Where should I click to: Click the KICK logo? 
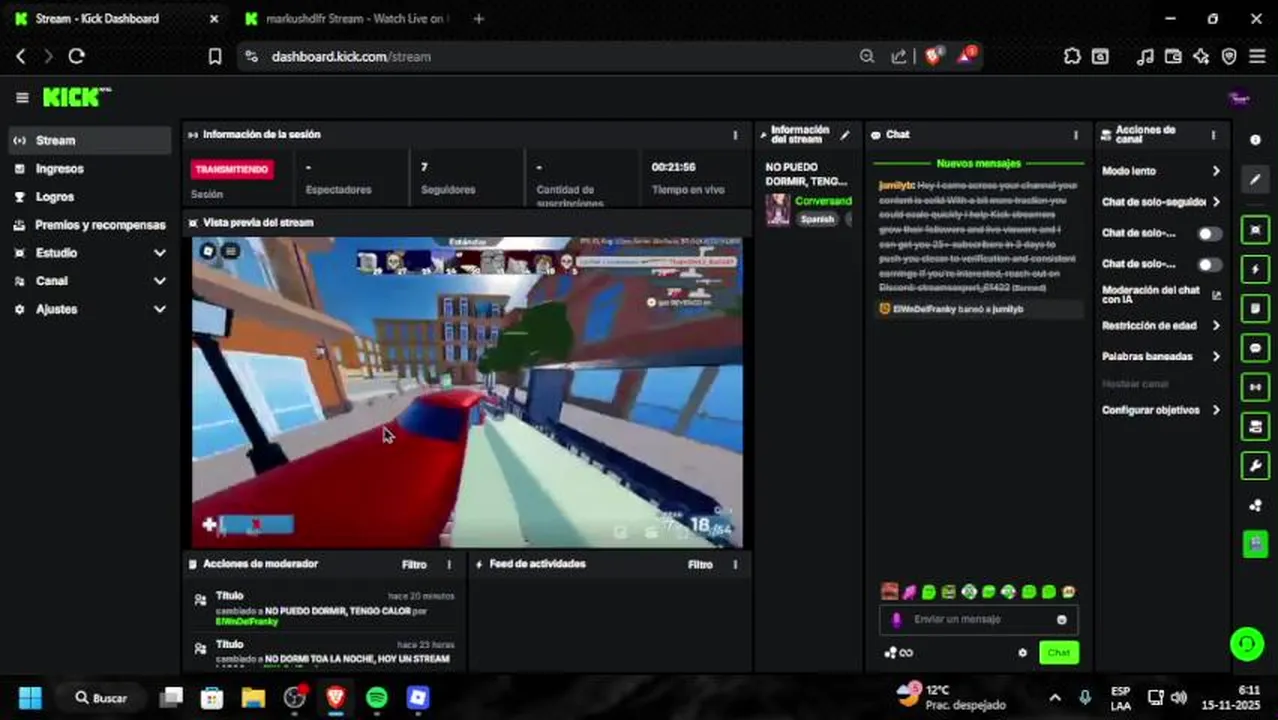(x=76, y=97)
